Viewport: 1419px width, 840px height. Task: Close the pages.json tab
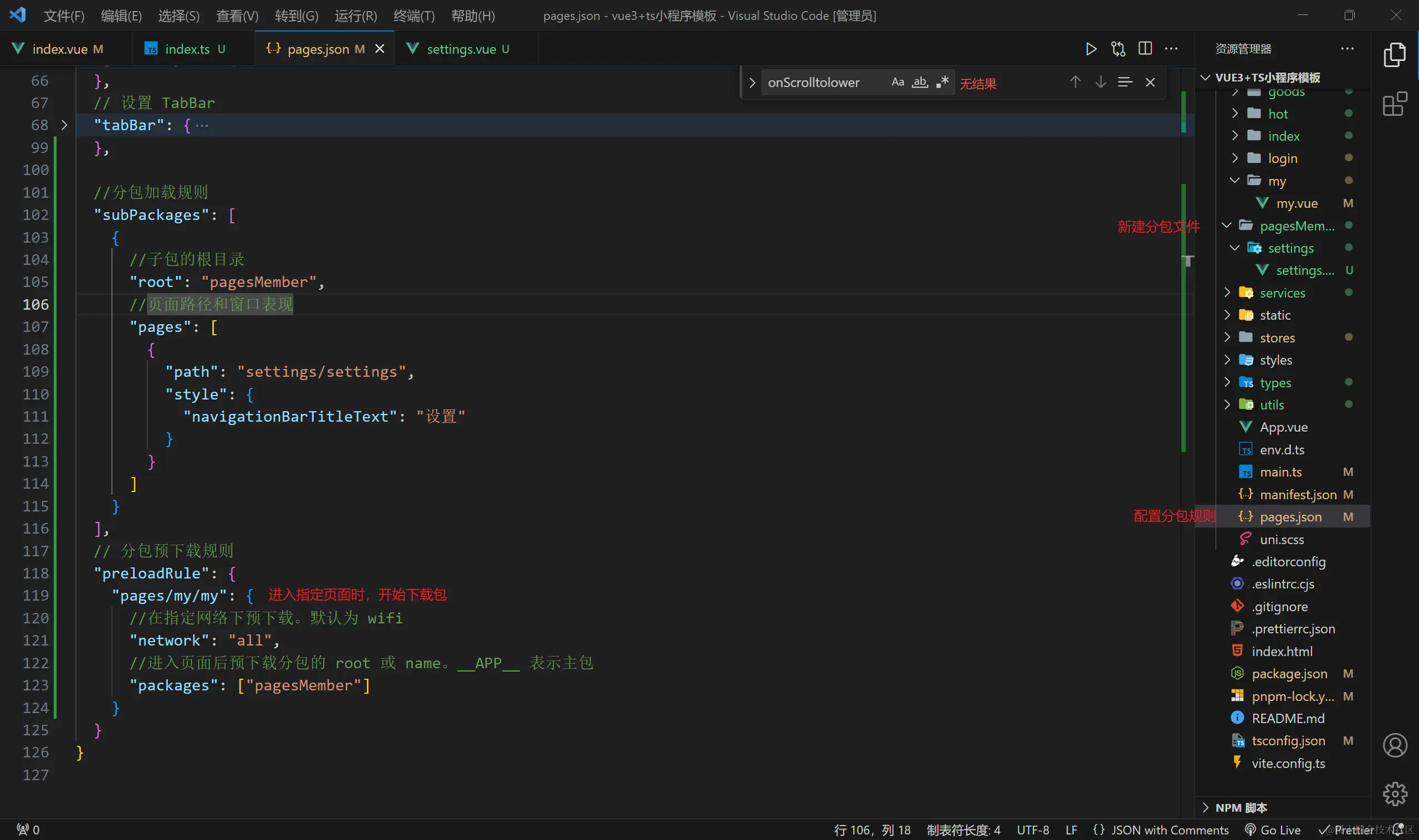[x=380, y=49]
